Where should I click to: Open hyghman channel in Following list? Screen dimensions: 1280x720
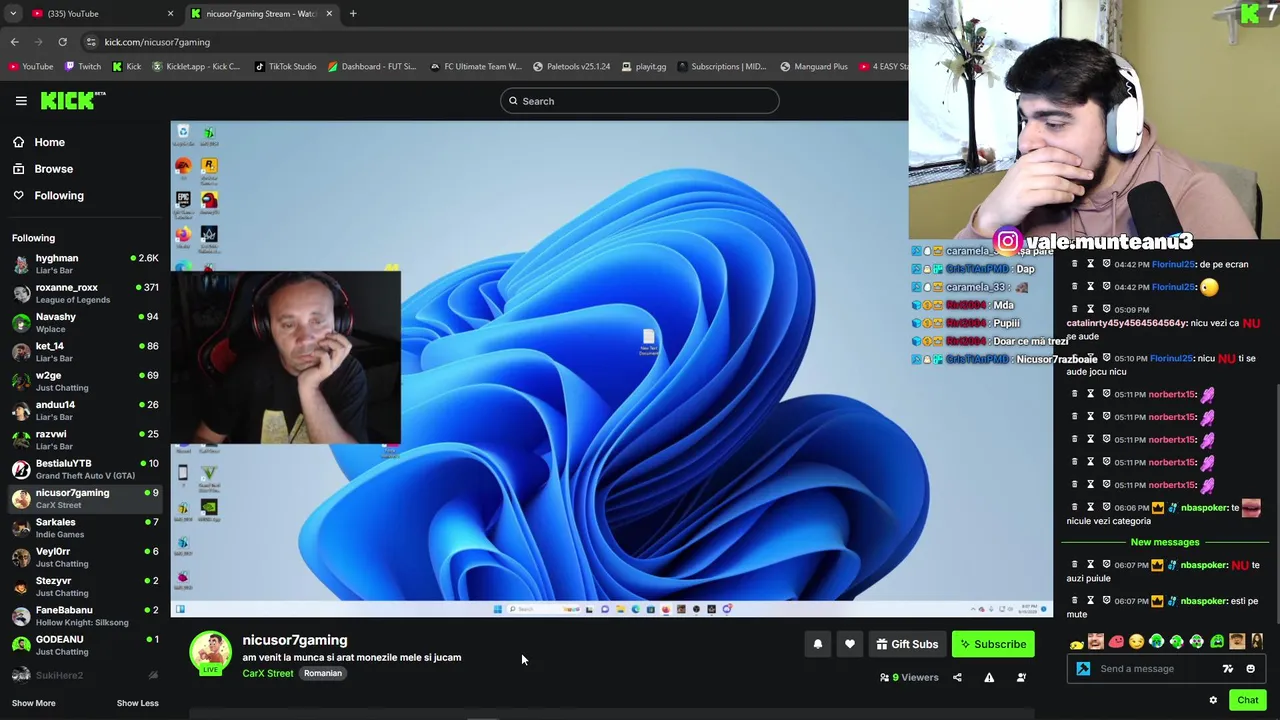(85, 264)
